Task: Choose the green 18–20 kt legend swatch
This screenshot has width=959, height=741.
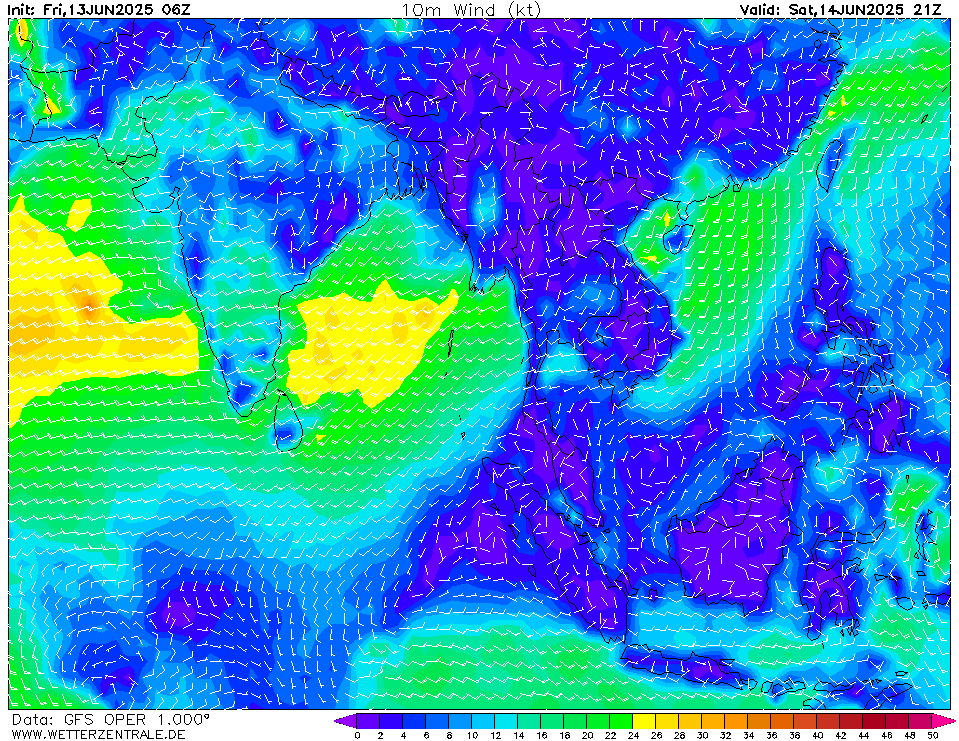Action: coord(575,721)
